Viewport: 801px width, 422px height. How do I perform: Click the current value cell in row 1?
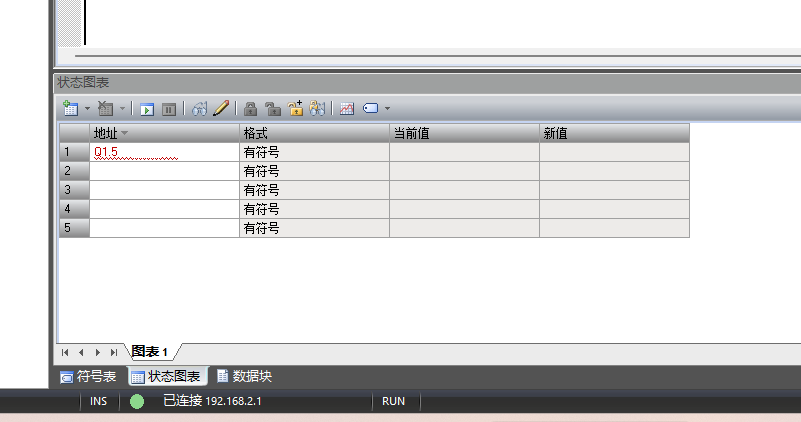(464, 152)
